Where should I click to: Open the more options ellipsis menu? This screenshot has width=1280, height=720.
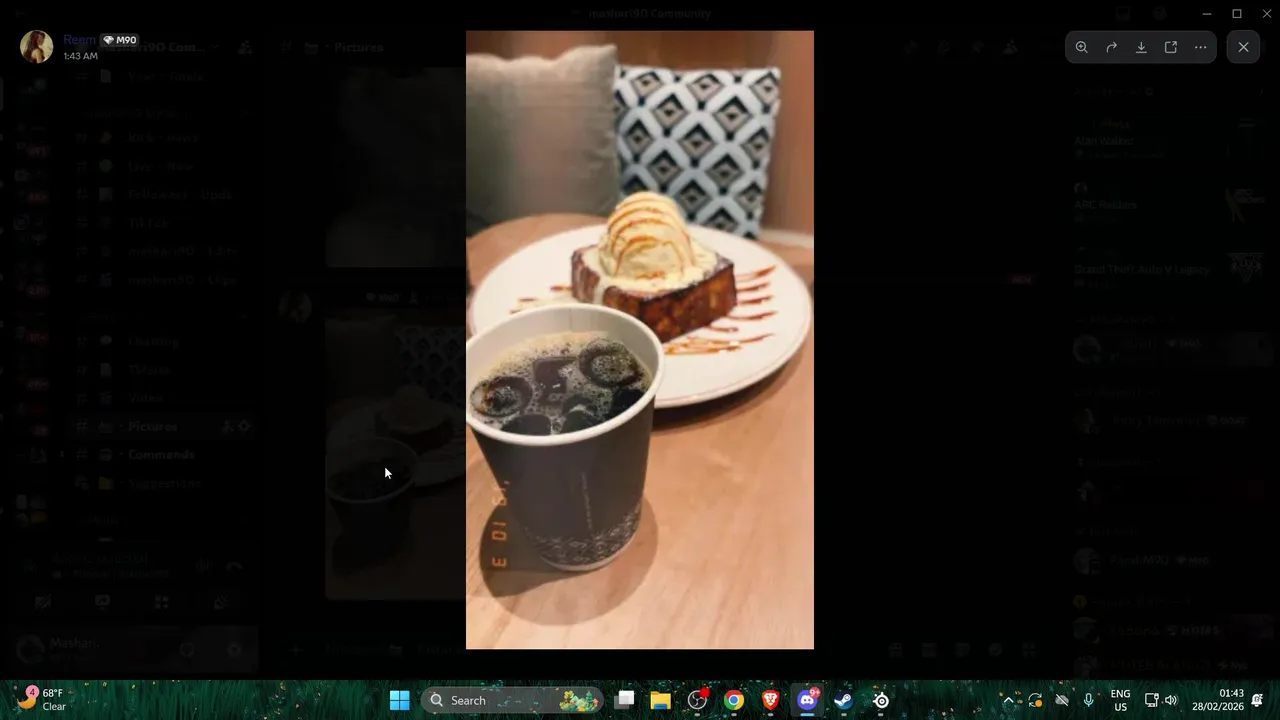pyautogui.click(x=1200, y=47)
